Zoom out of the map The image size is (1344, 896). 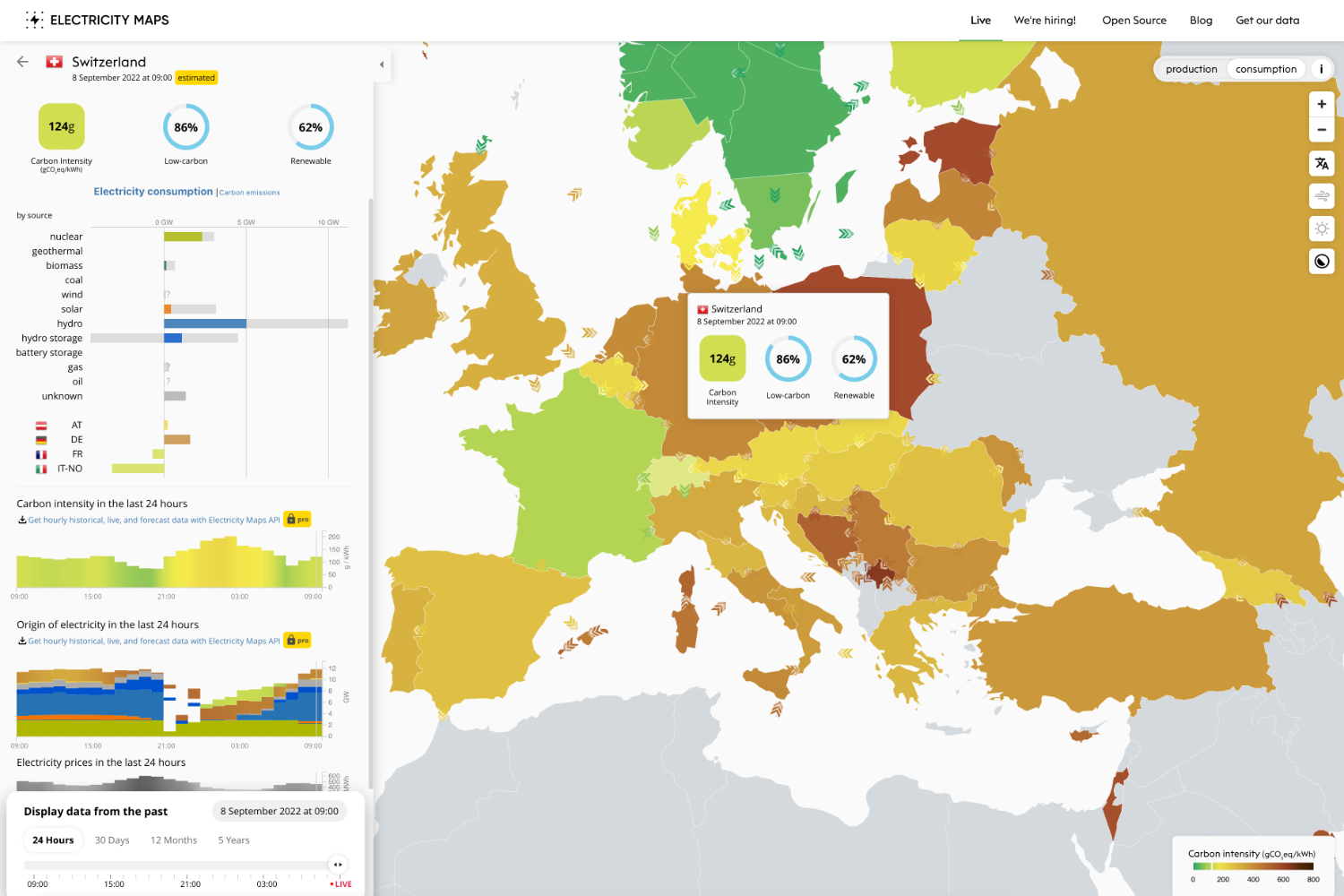tap(1322, 130)
